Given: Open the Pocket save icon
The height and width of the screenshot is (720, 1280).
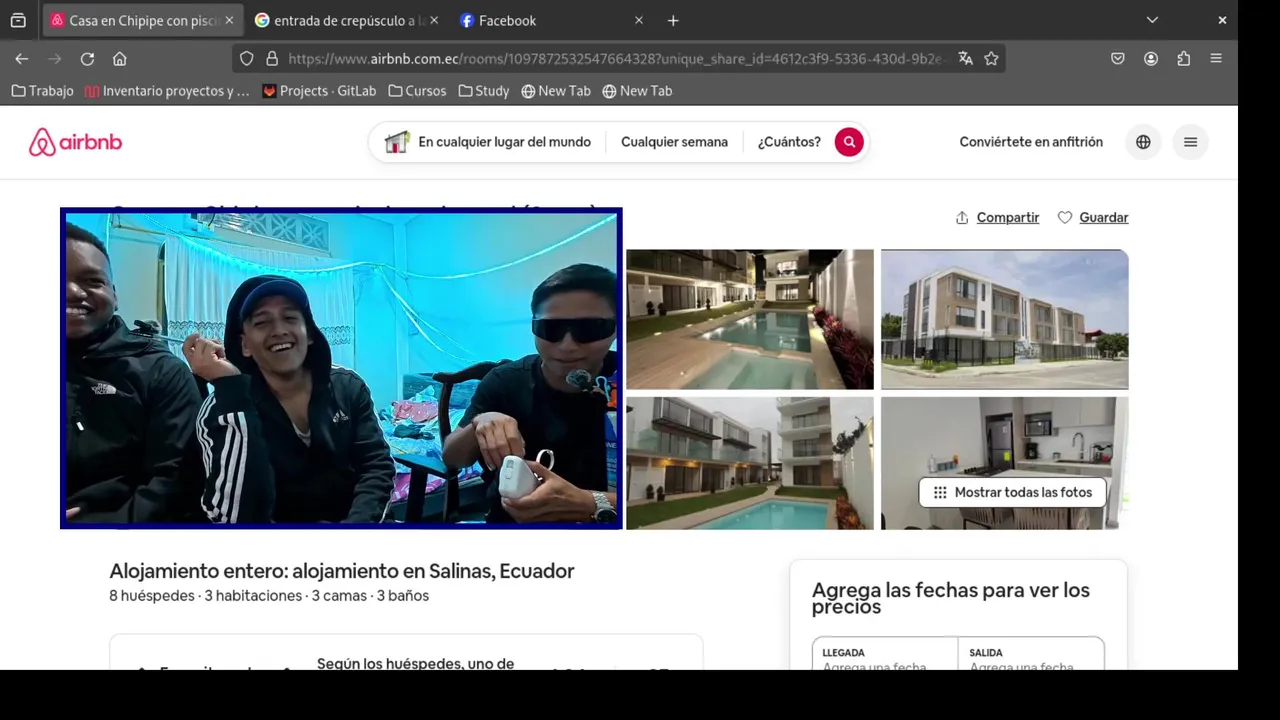Looking at the screenshot, I should pyautogui.click(x=1118, y=59).
